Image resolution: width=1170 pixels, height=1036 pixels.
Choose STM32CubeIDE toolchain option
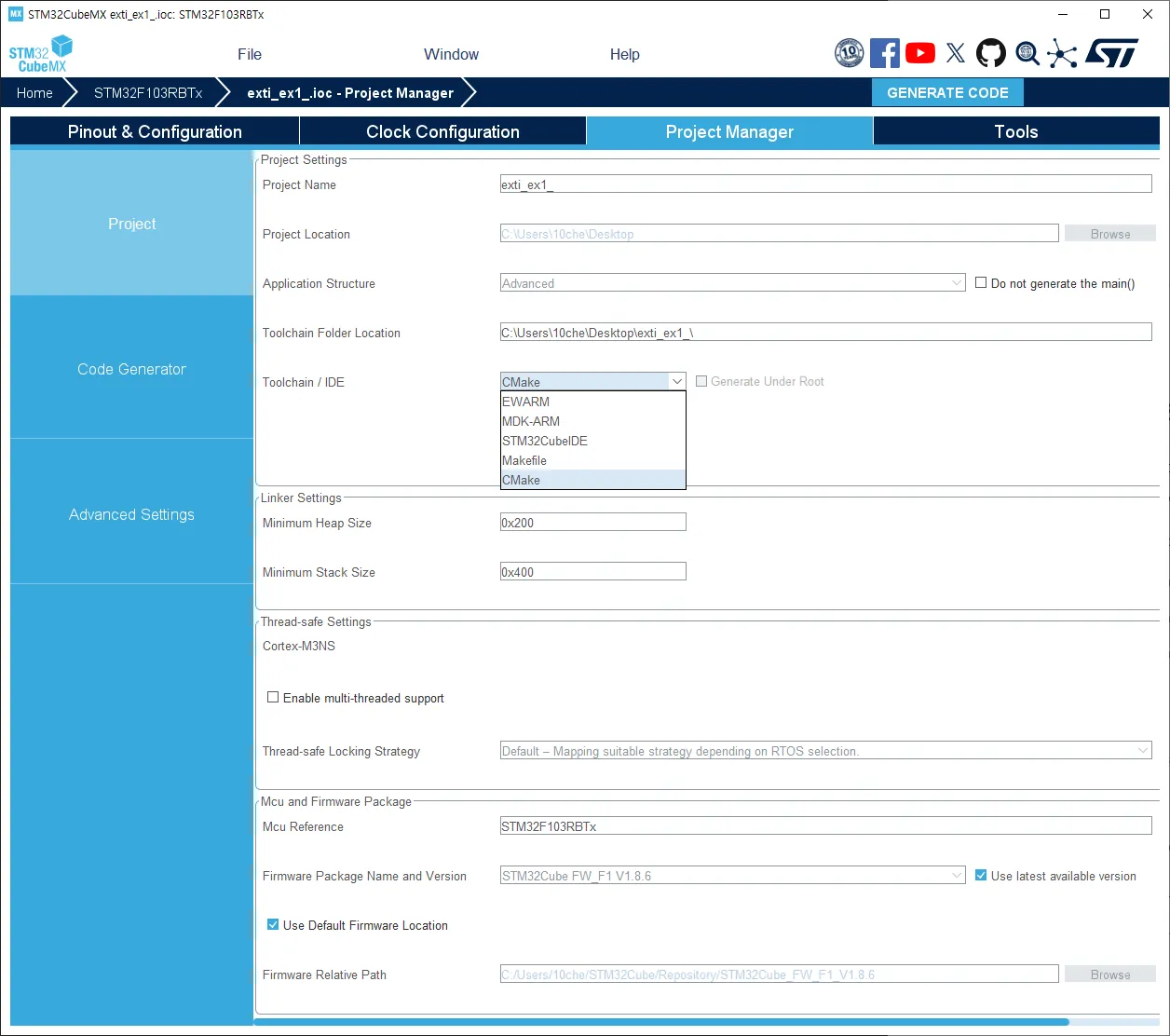[x=592, y=441]
